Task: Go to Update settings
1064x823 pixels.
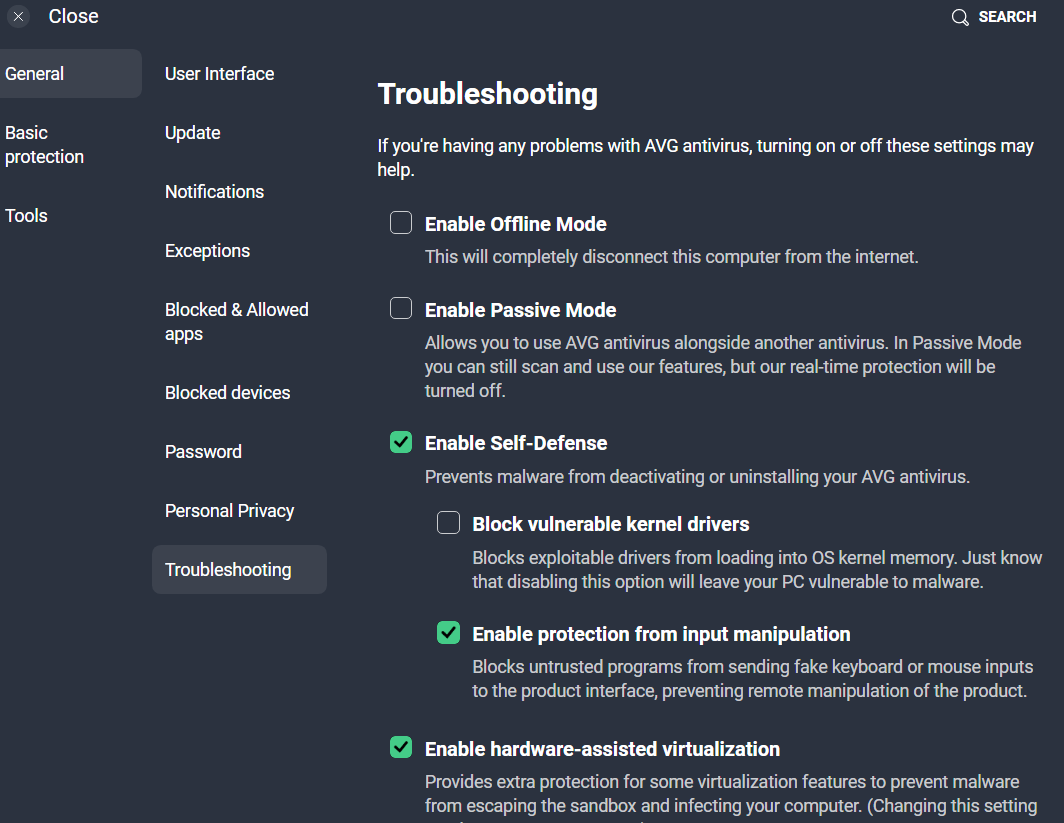Action: [193, 133]
